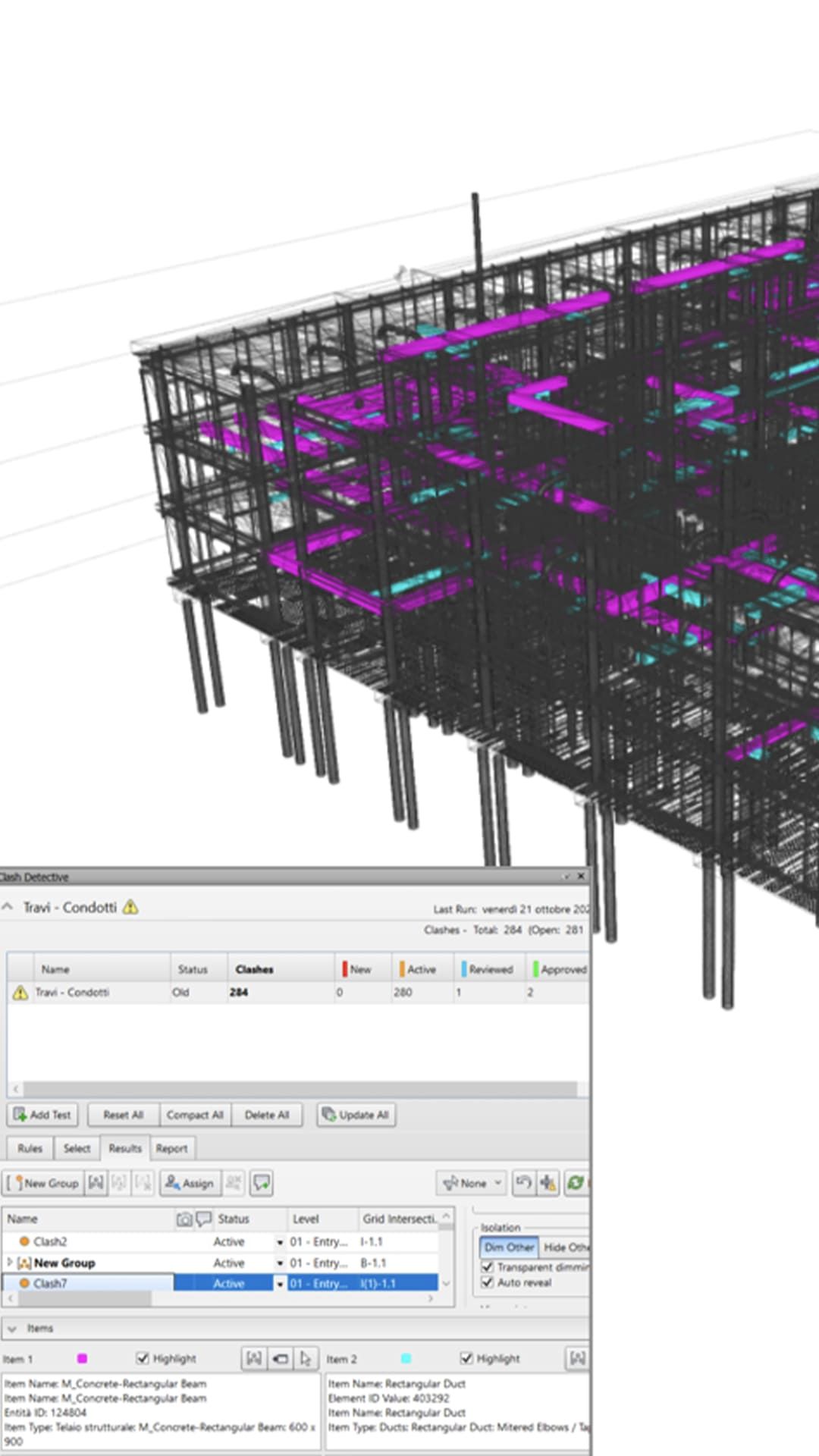The width and height of the screenshot is (819, 1456).
Task: Click the Reset/undo icon in results toolbar
Action: coord(523,1183)
